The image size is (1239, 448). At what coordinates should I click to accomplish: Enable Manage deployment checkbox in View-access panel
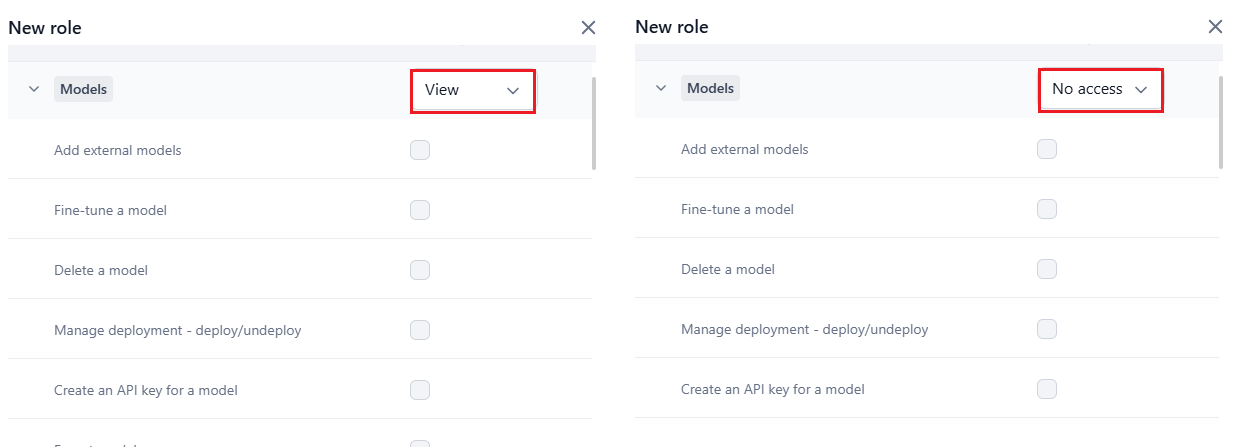click(x=420, y=330)
